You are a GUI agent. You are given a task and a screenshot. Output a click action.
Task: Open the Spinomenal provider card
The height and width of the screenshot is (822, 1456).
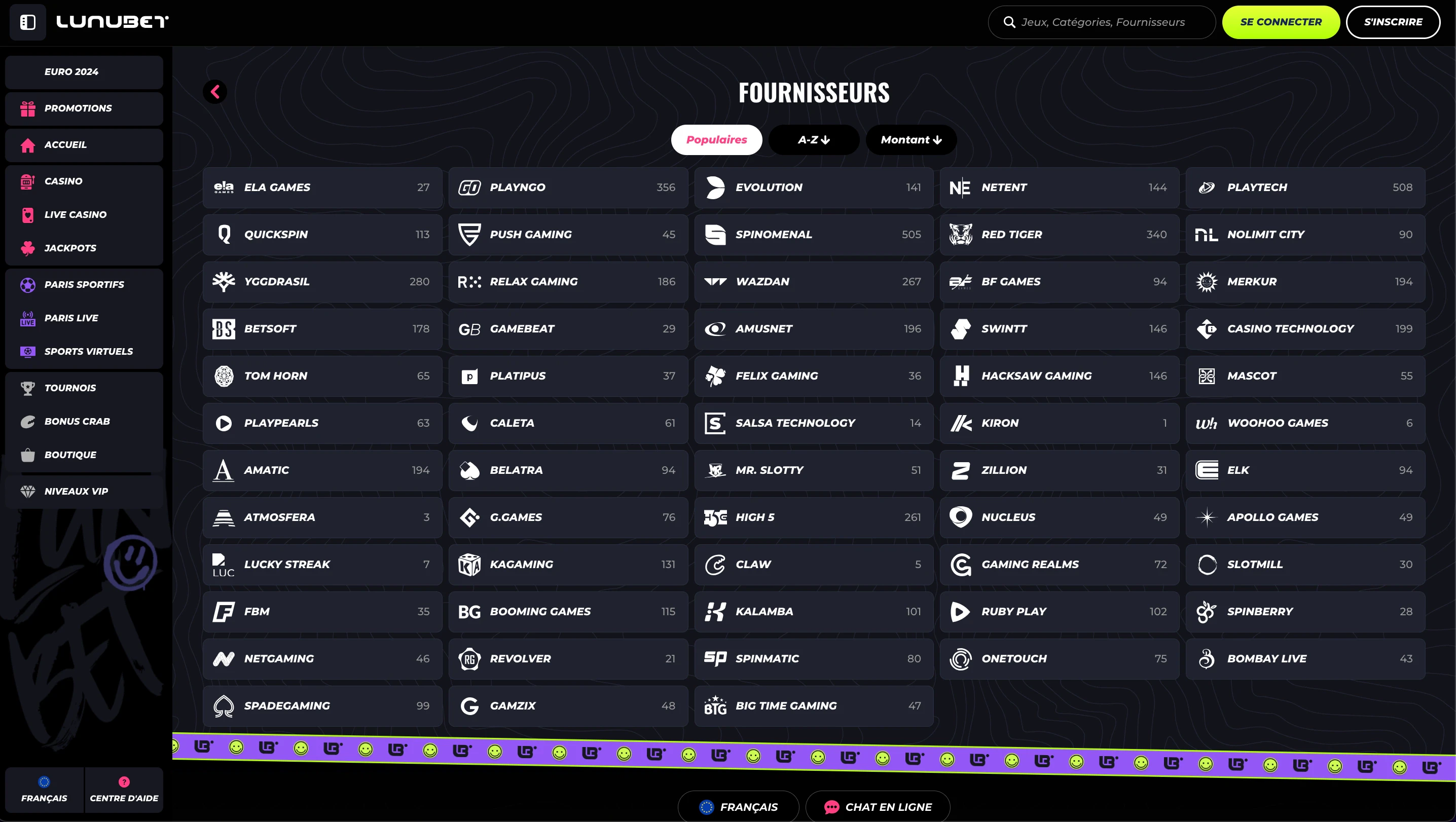point(814,235)
